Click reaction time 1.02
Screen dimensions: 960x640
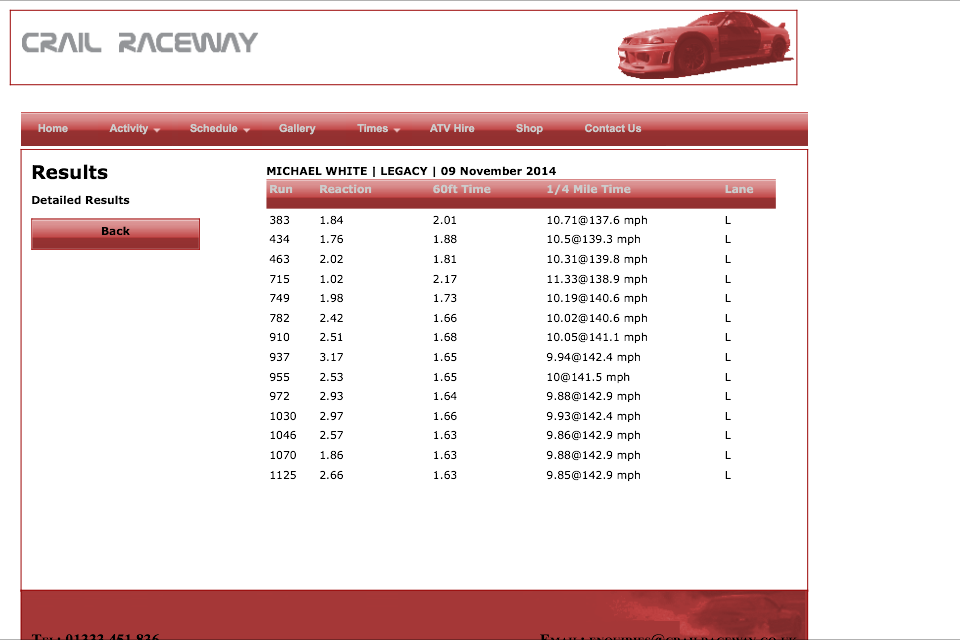pyautogui.click(x=331, y=279)
